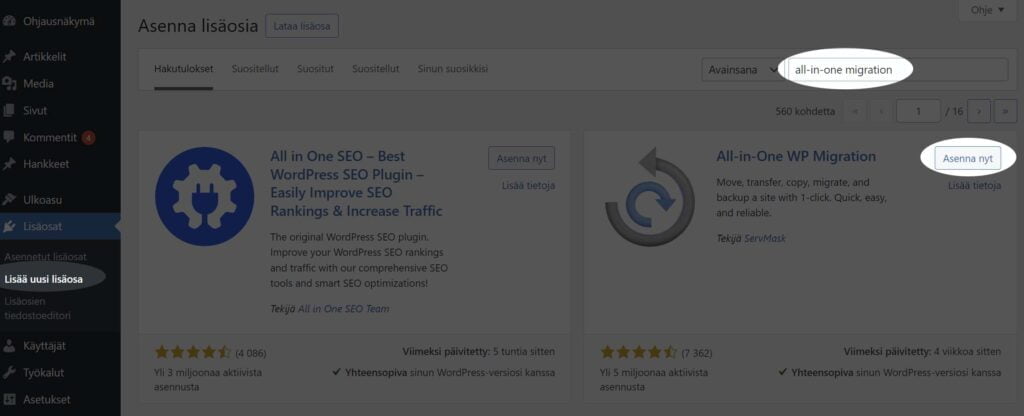Jump to last results page

point(1006,111)
